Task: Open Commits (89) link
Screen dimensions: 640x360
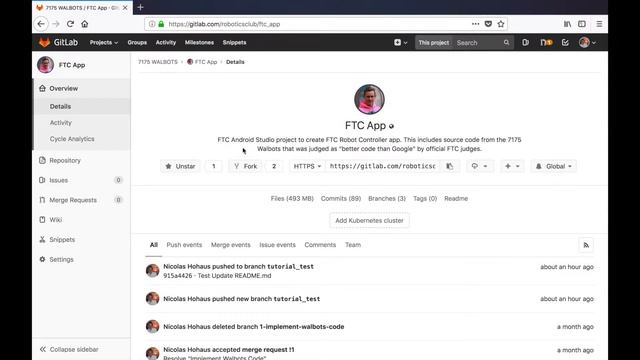Action: click(341, 198)
